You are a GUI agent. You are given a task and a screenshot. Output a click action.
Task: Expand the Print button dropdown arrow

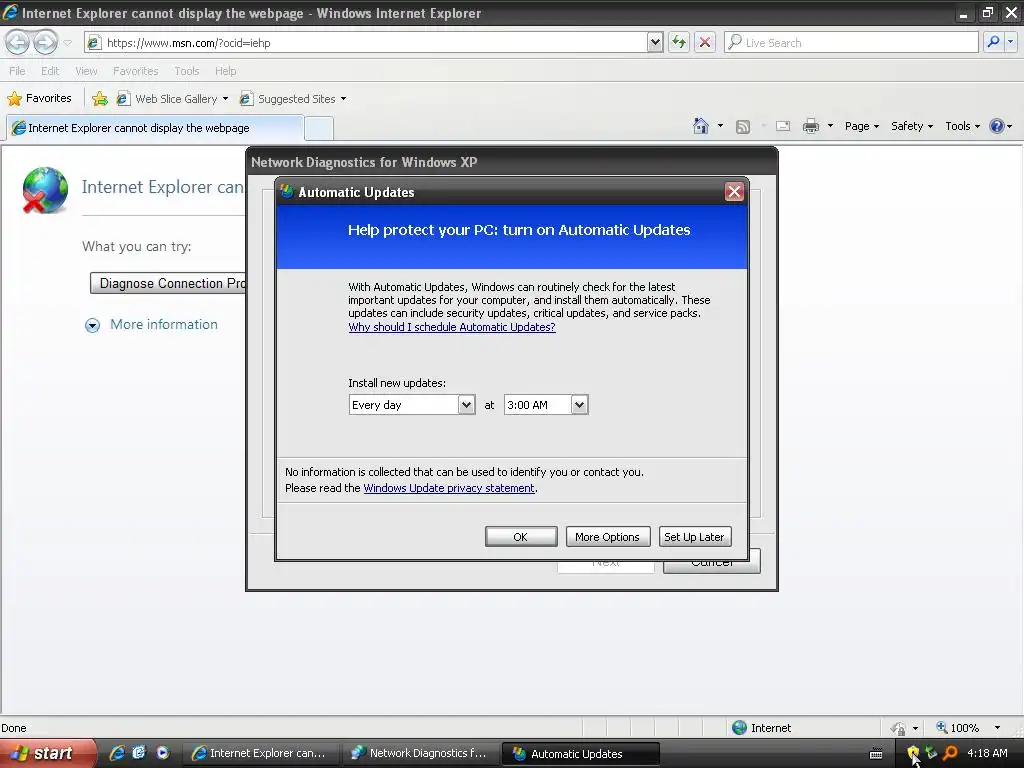829,126
